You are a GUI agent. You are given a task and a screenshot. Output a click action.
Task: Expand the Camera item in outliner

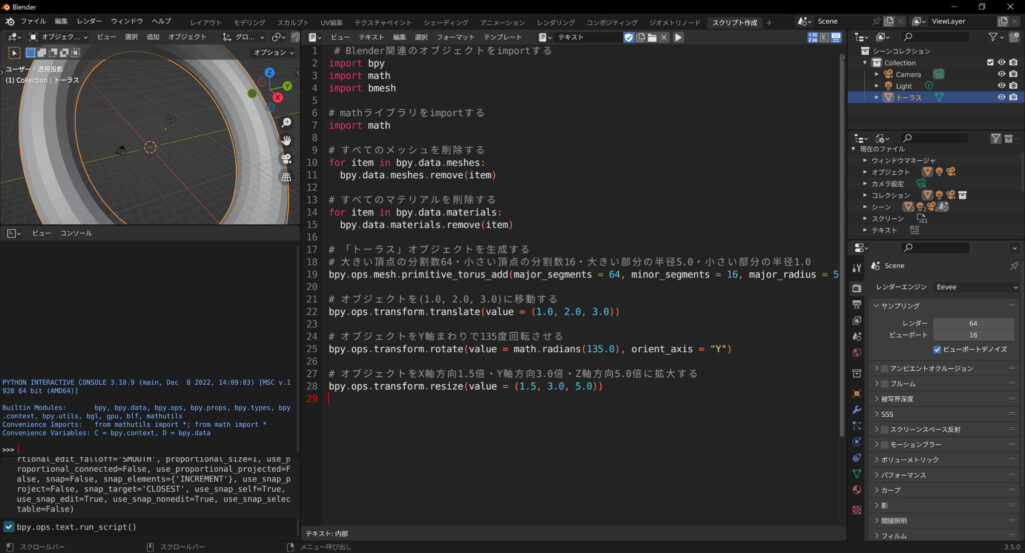pyautogui.click(x=877, y=75)
